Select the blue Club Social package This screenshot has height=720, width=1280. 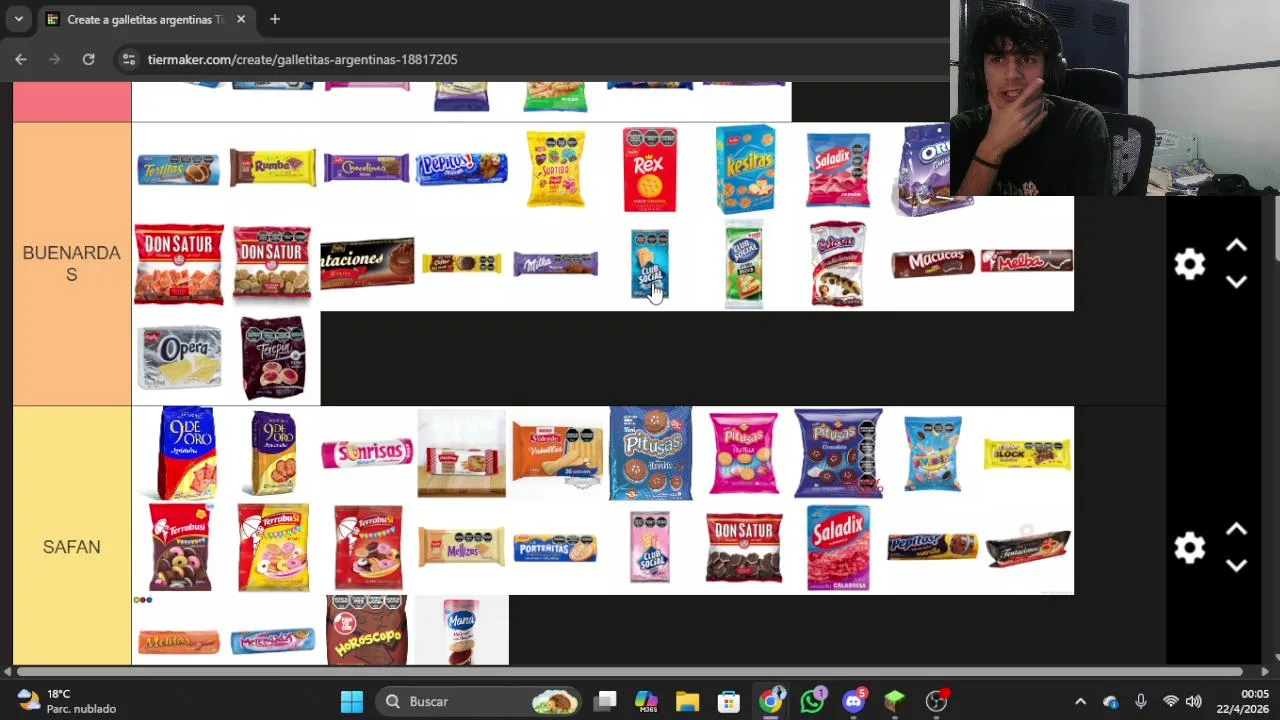[650, 264]
